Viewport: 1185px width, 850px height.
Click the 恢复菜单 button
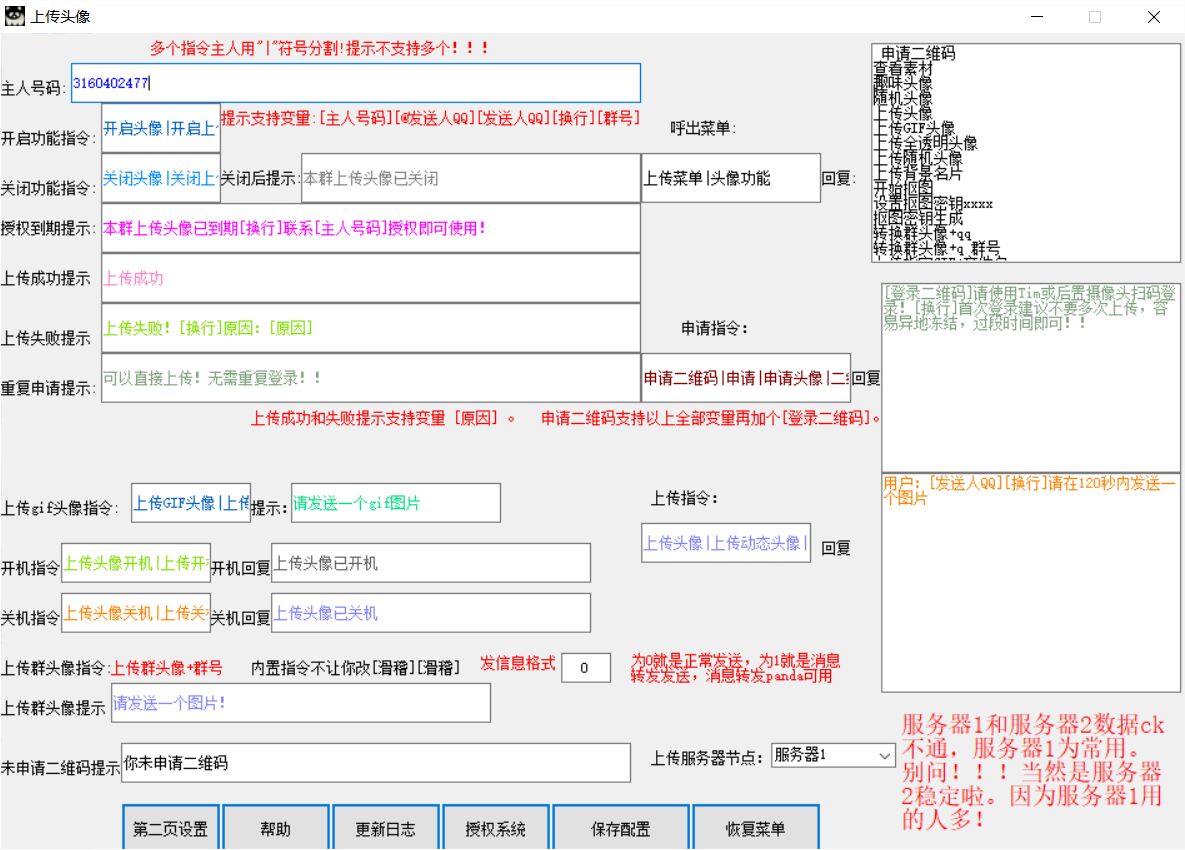click(756, 828)
